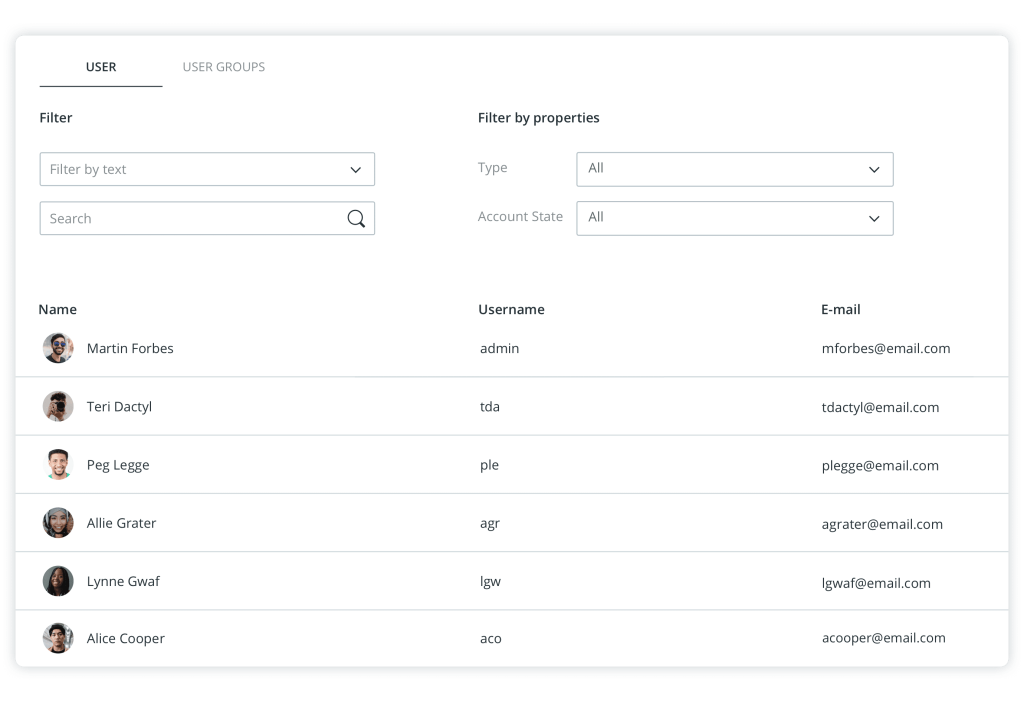Click Allie Grater's avatar picture
Screen dimensions: 1024x701
tap(58, 523)
